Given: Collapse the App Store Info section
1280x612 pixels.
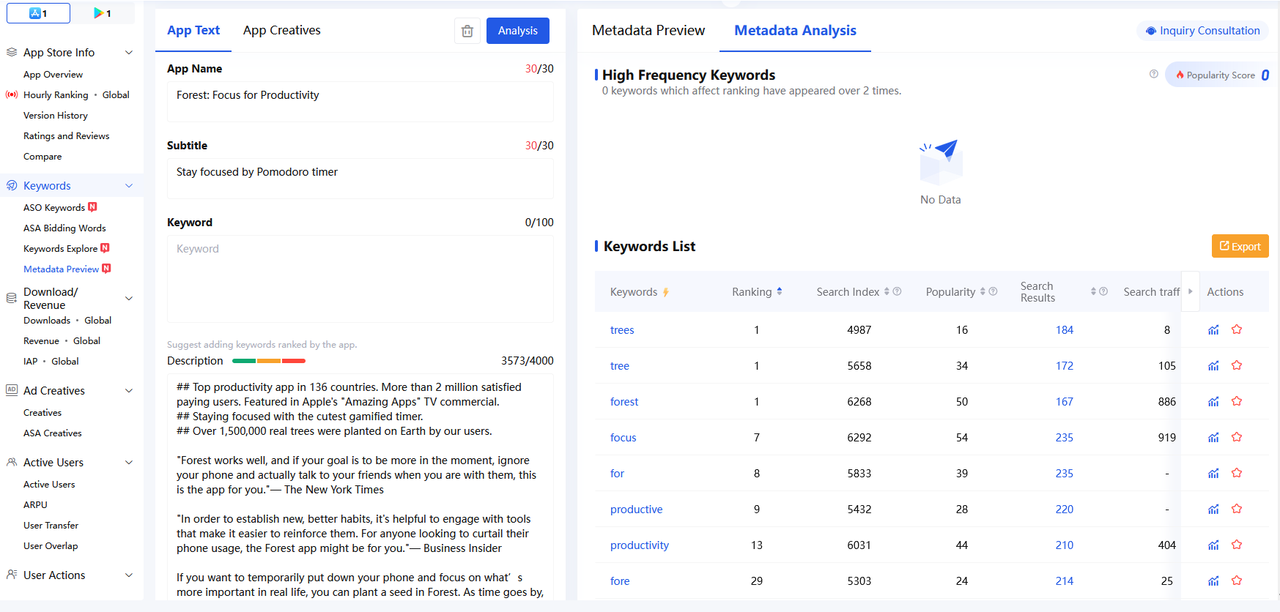Looking at the screenshot, I should point(128,53).
